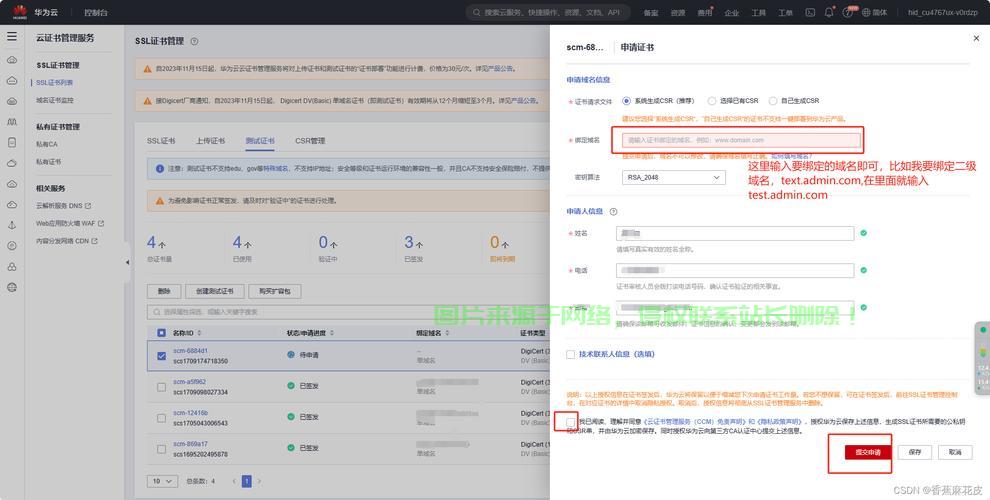
Task: Open the help question-mark icon in the header
Action: [x=847, y=12]
